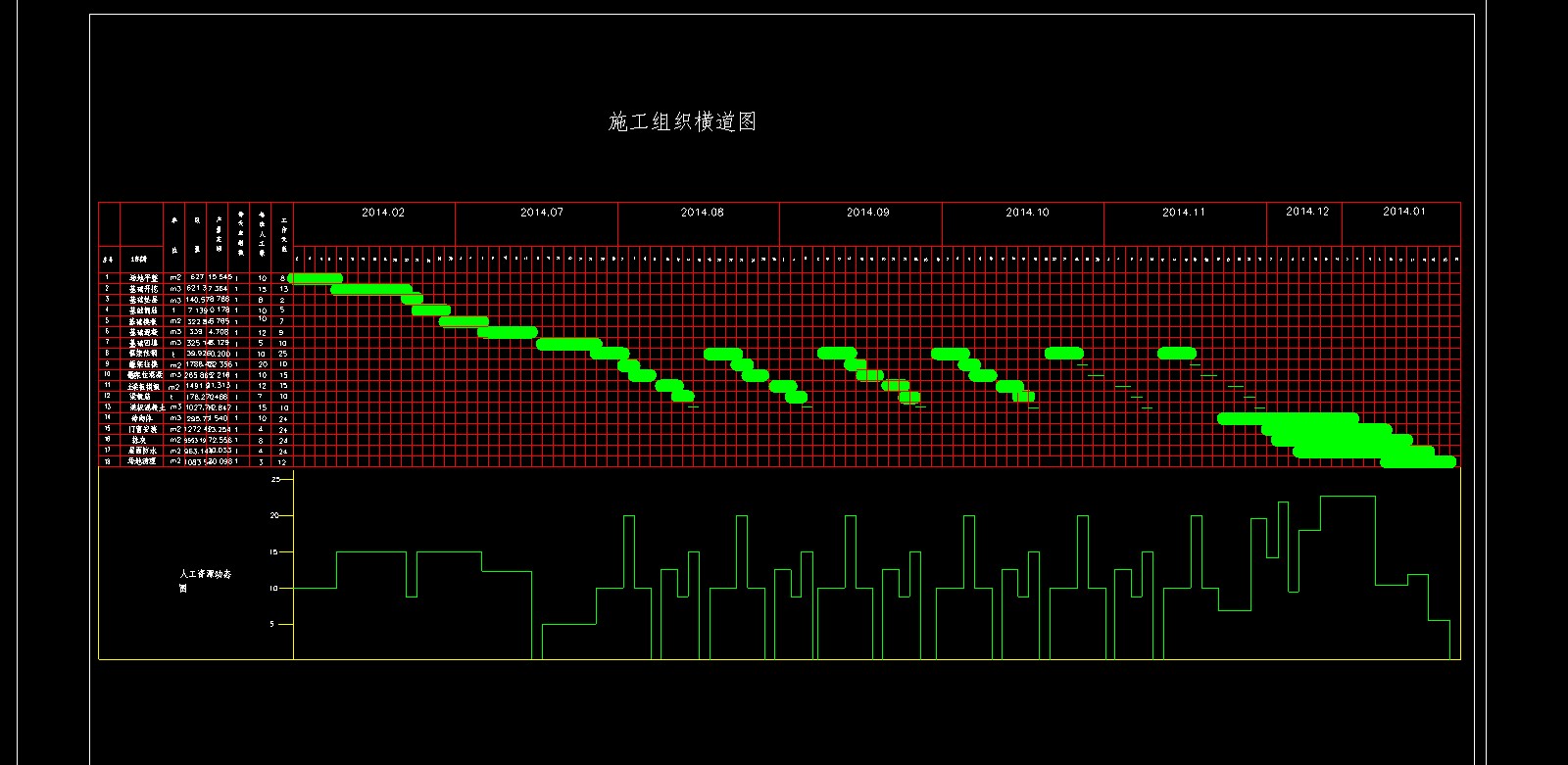Select the green Gantt bar of row 1

coord(316,278)
